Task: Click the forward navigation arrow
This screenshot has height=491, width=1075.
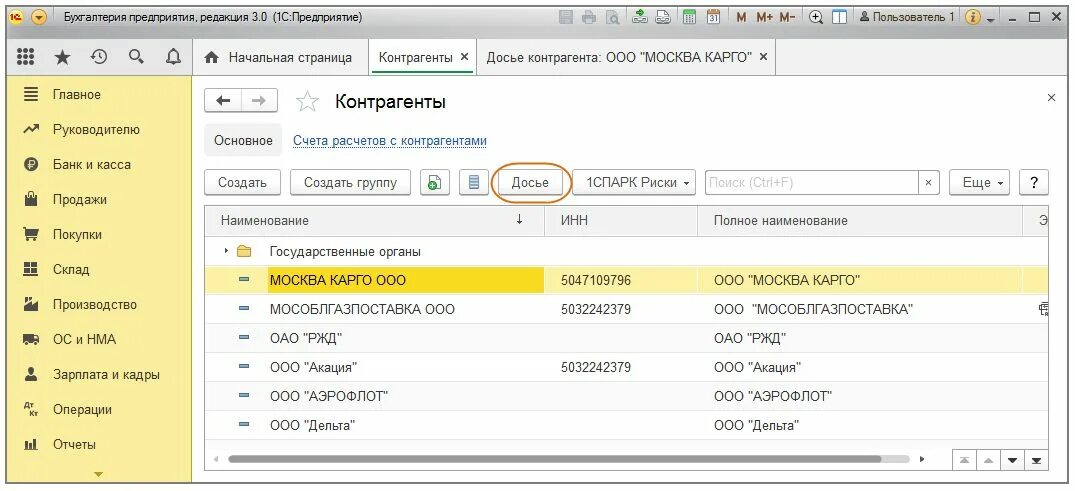Action: (x=259, y=101)
